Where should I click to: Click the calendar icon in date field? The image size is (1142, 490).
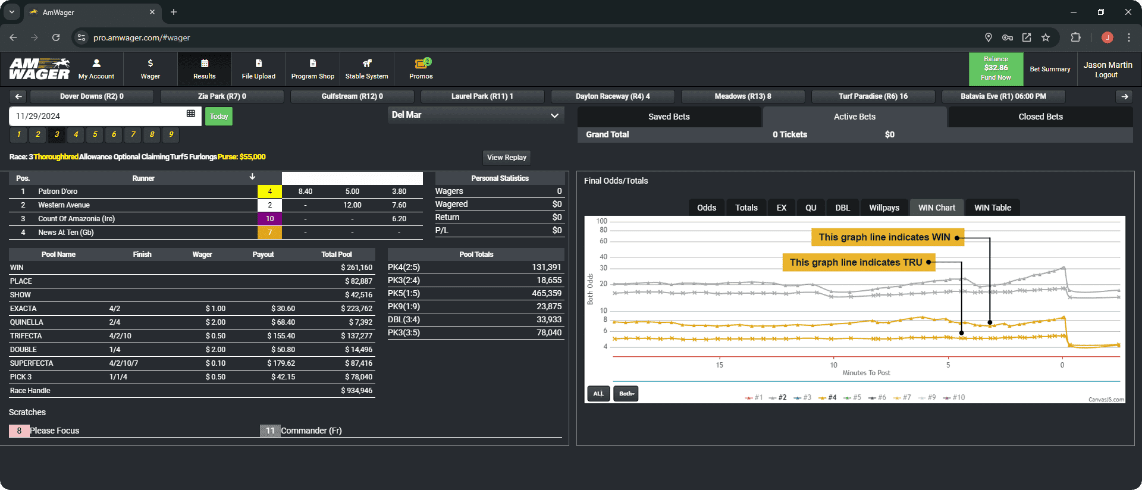[x=191, y=115]
